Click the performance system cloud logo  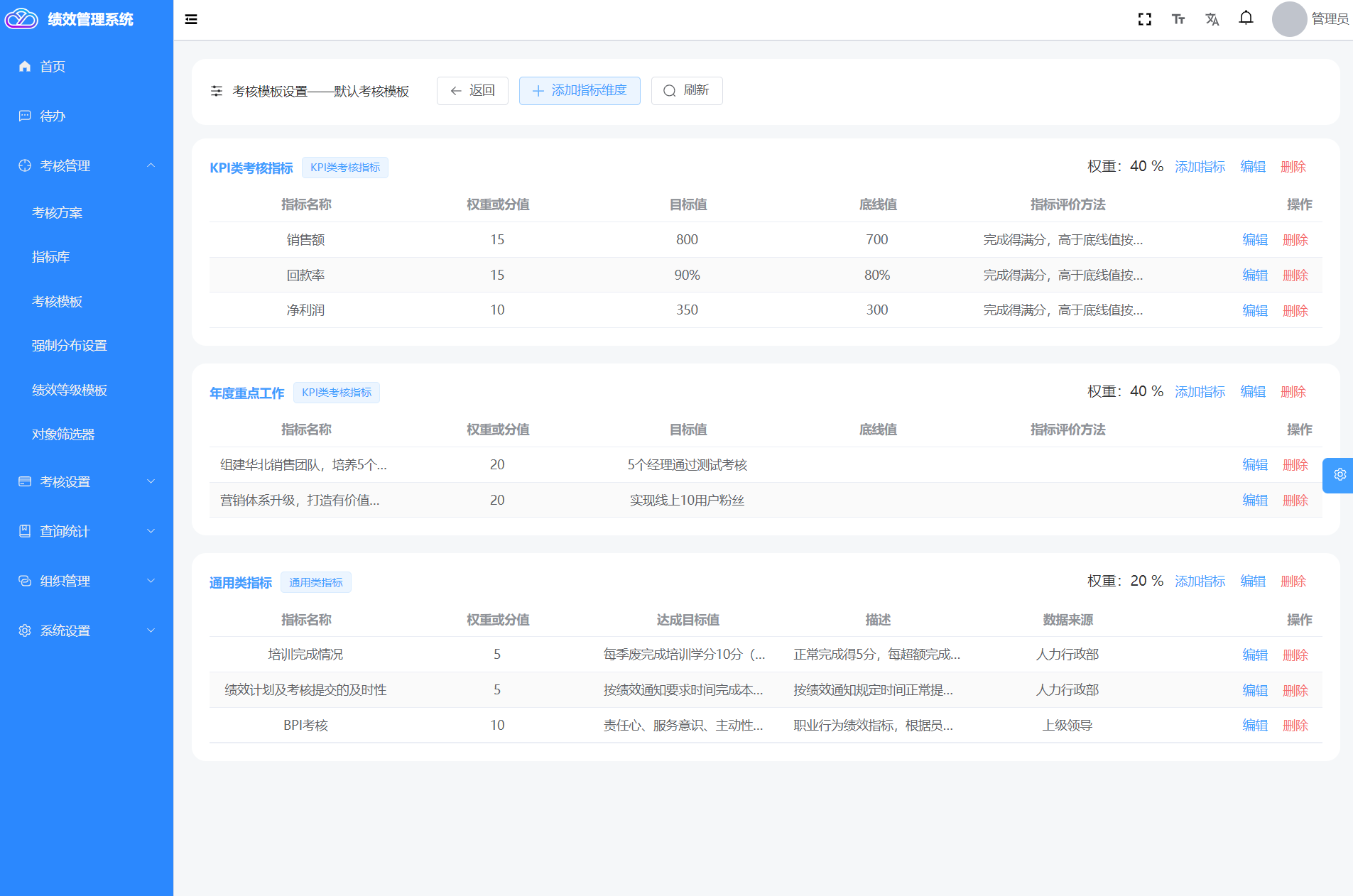pos(21,19)
